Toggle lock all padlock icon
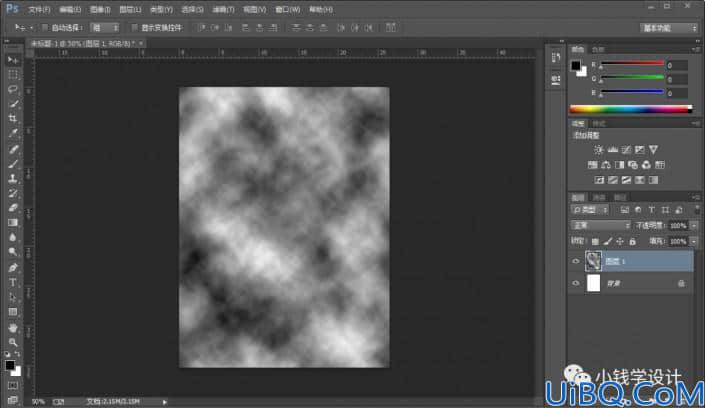This screenshot has width=705, height=408. coord(633,242)
